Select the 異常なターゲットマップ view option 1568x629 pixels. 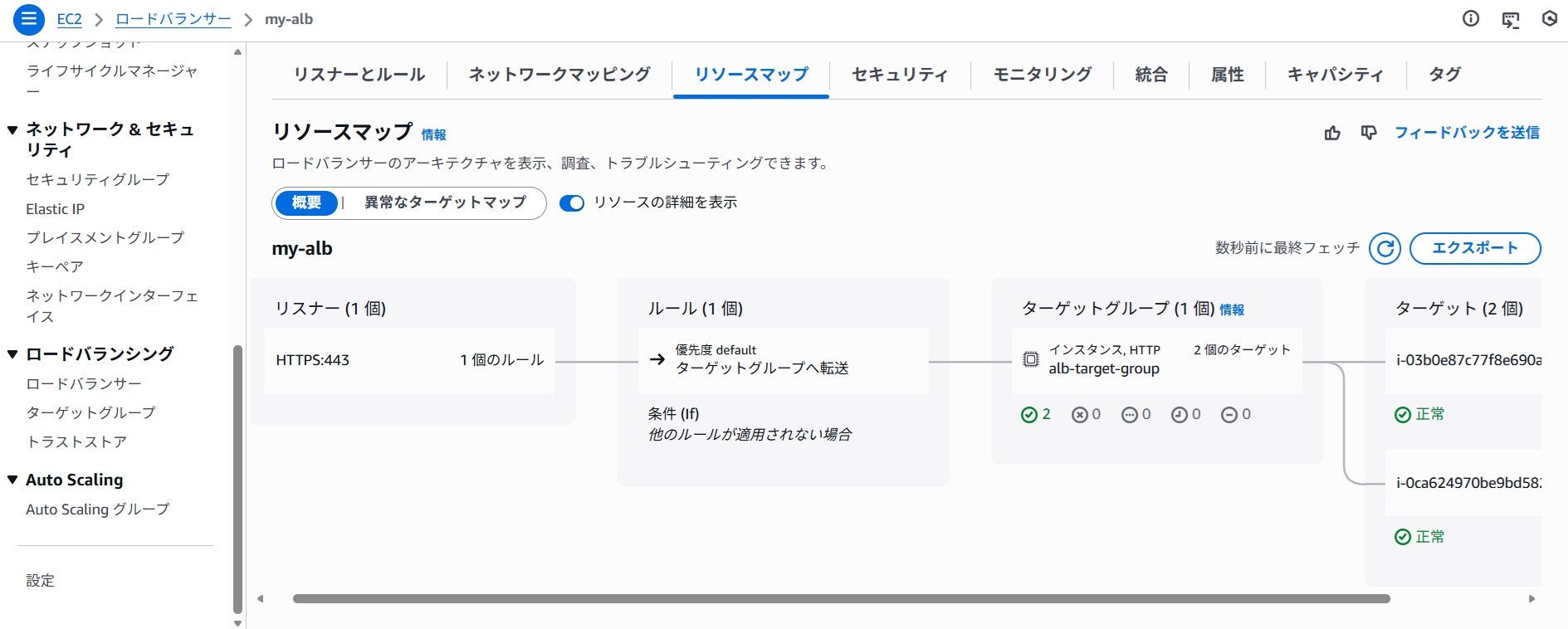point(445,202)
